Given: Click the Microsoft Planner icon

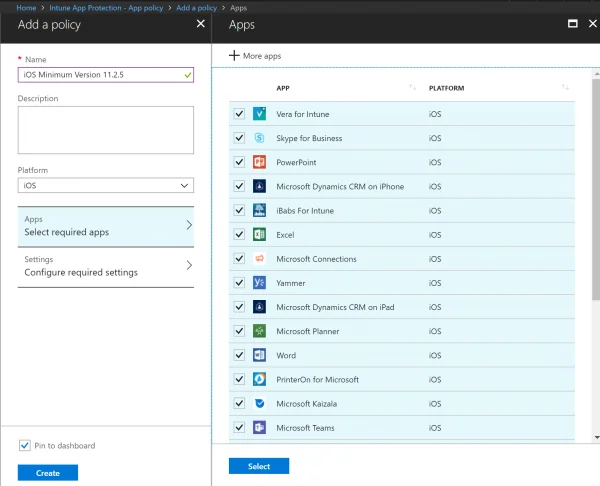Looking at the screenshot, I should [x=259, y=331].
